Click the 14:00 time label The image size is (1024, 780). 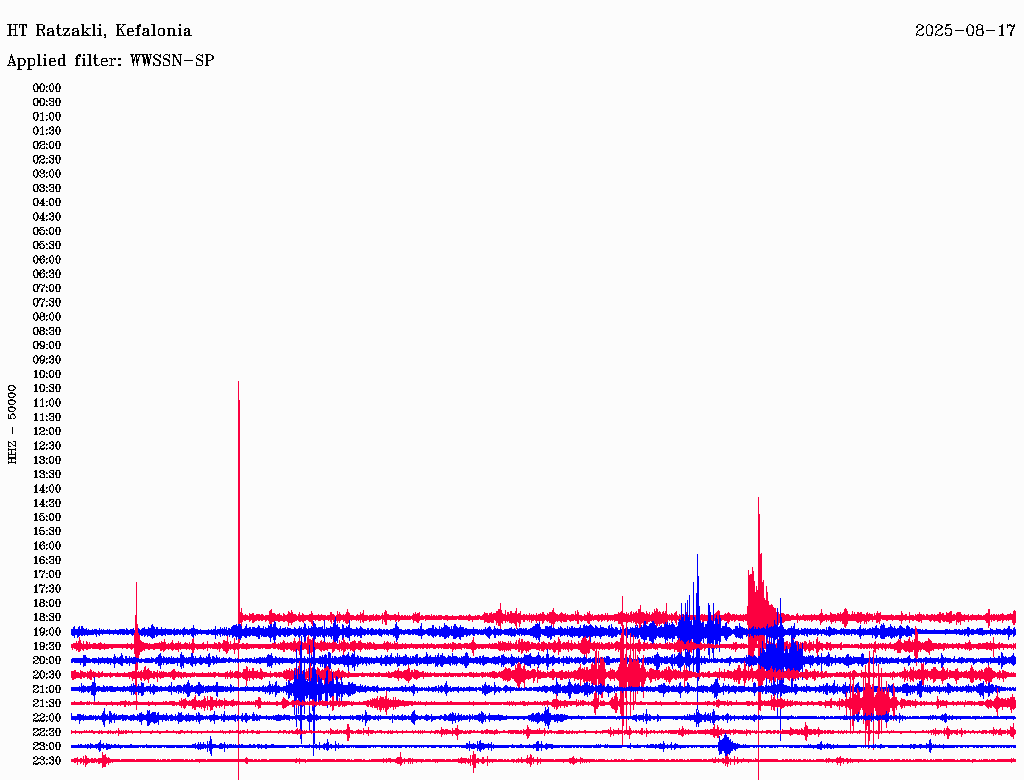pyautogui.click(x=47, y=489)
